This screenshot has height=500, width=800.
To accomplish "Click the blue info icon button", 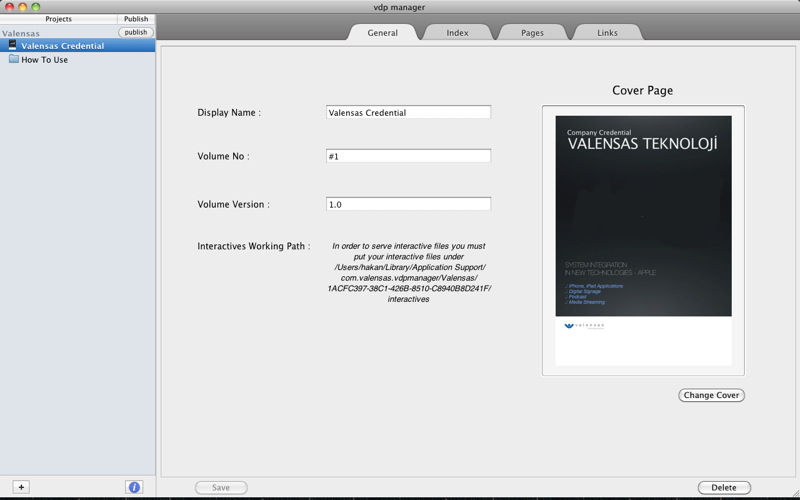I will 134,487.
